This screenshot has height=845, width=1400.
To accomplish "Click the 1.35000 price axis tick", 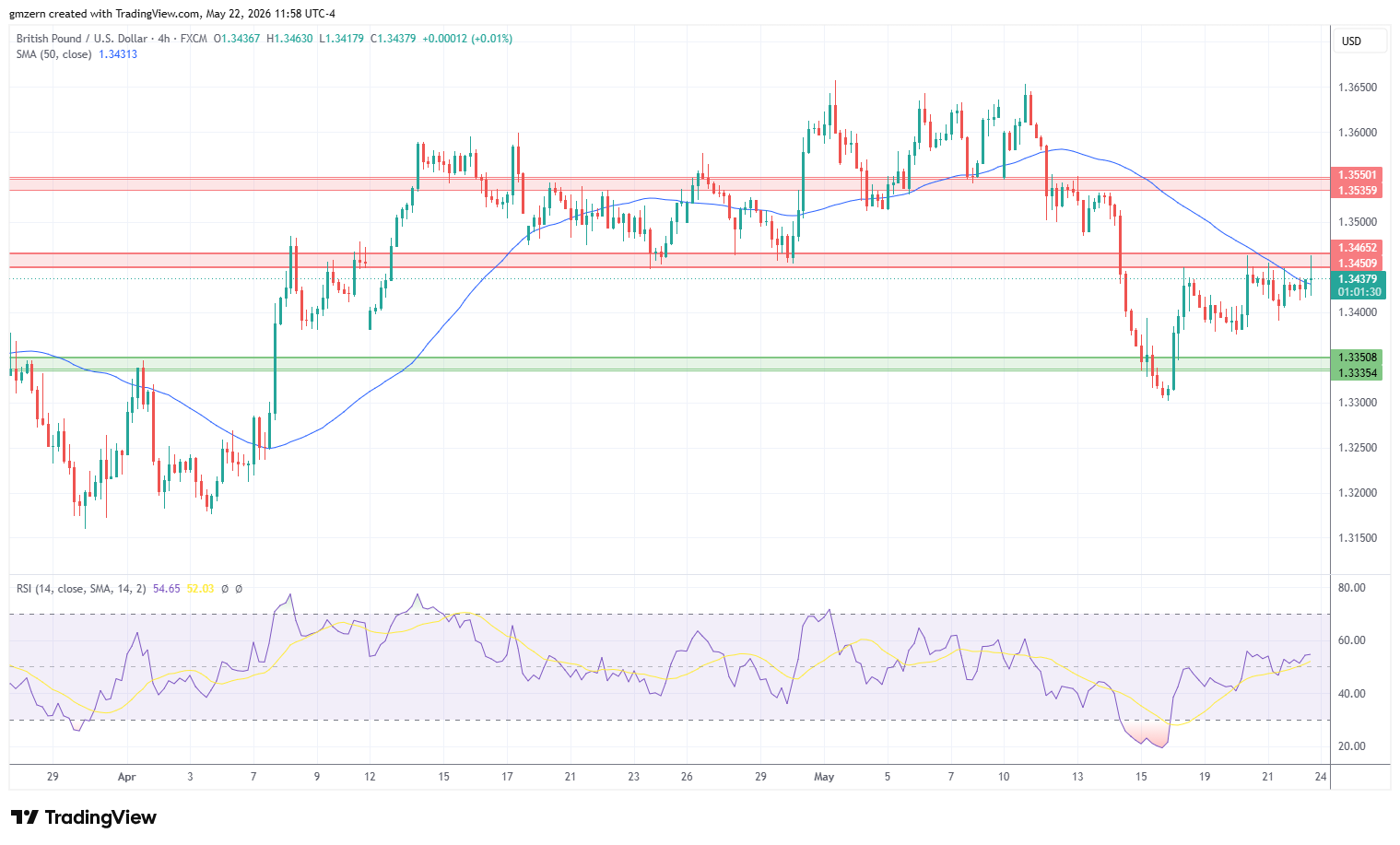I will tap(1358, 222).
